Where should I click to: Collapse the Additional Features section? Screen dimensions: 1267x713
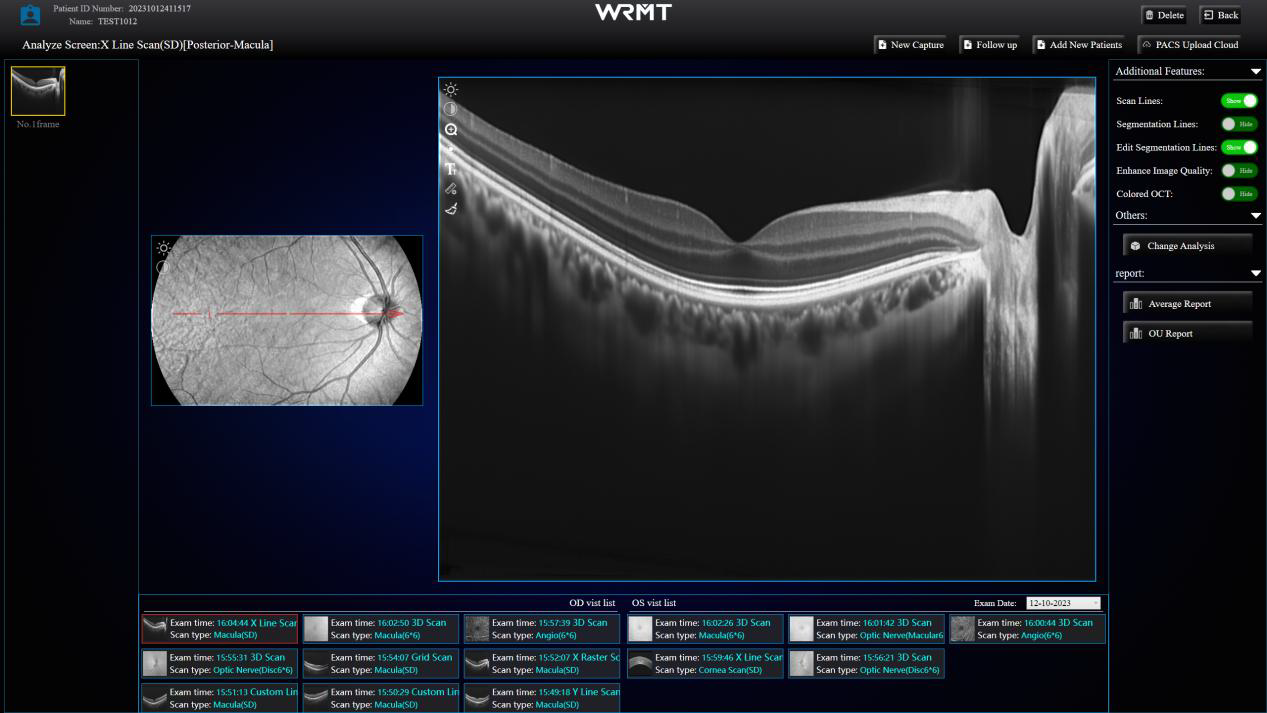[1255, 72]
